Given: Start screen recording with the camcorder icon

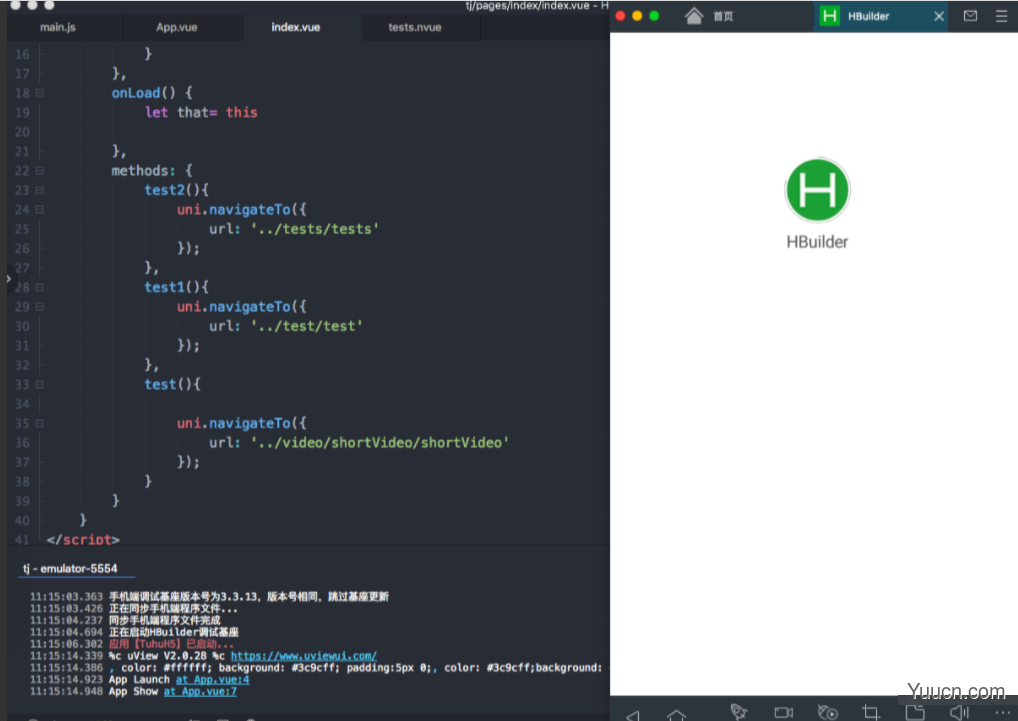Looking at the screenshot, I should tap(784, 713).
